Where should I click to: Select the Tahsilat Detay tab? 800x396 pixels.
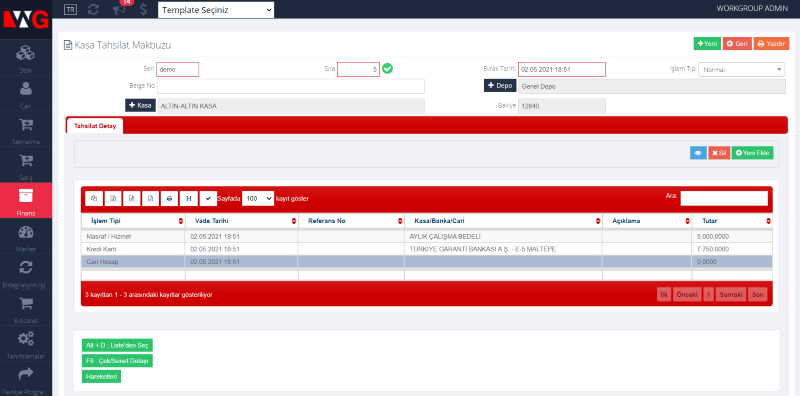tap(95, 126)
